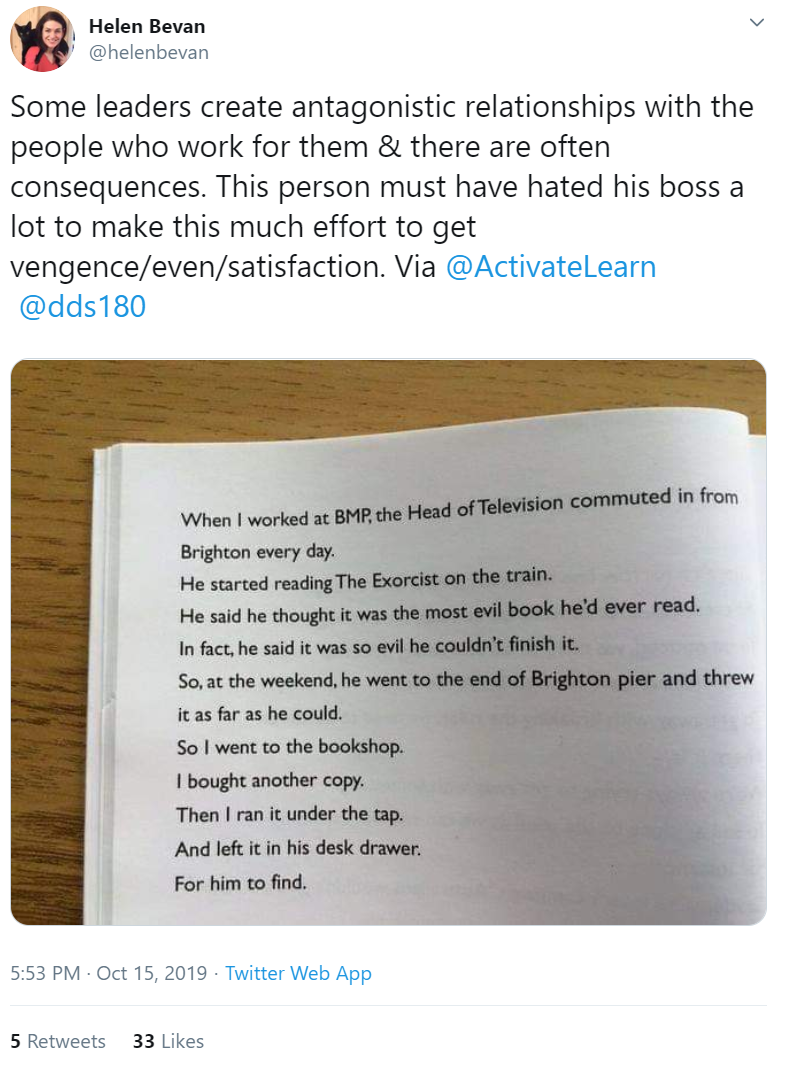
Task: Click the display name Helen Bevan
Action: (x=147, y=26)
